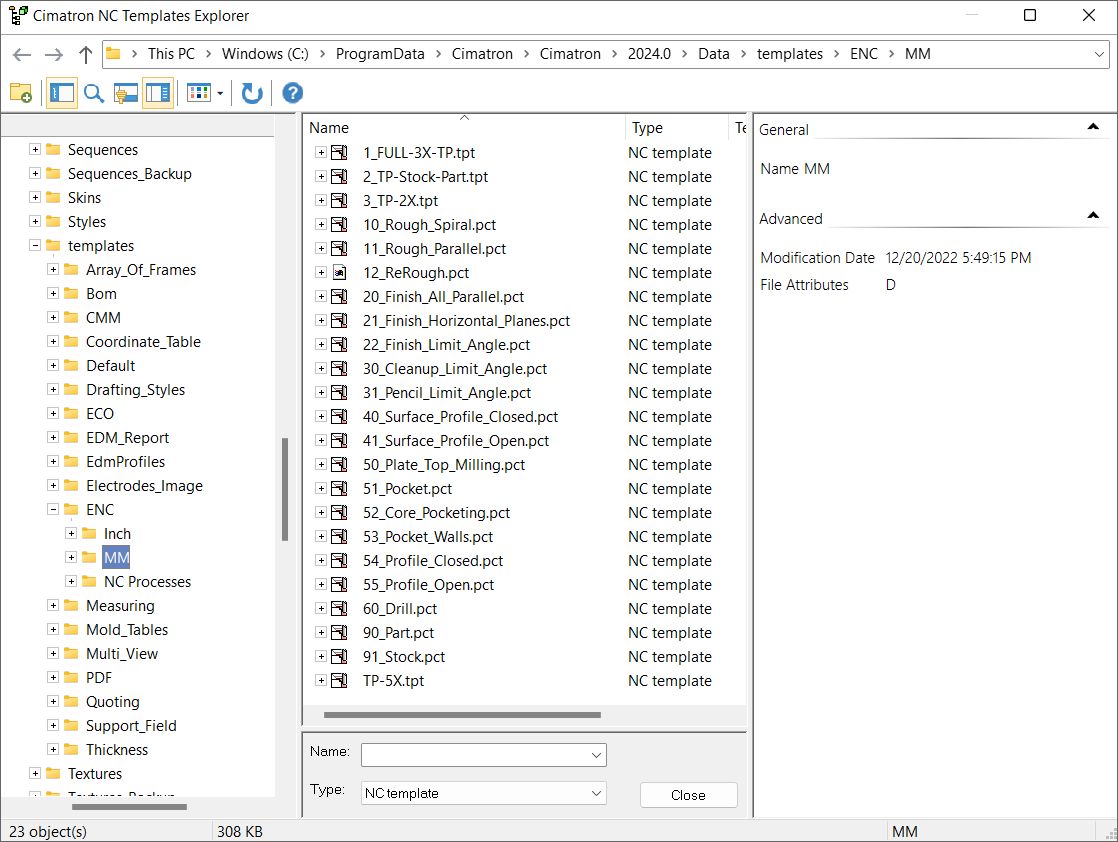Open the search magnifier tool

coord(93,93)
